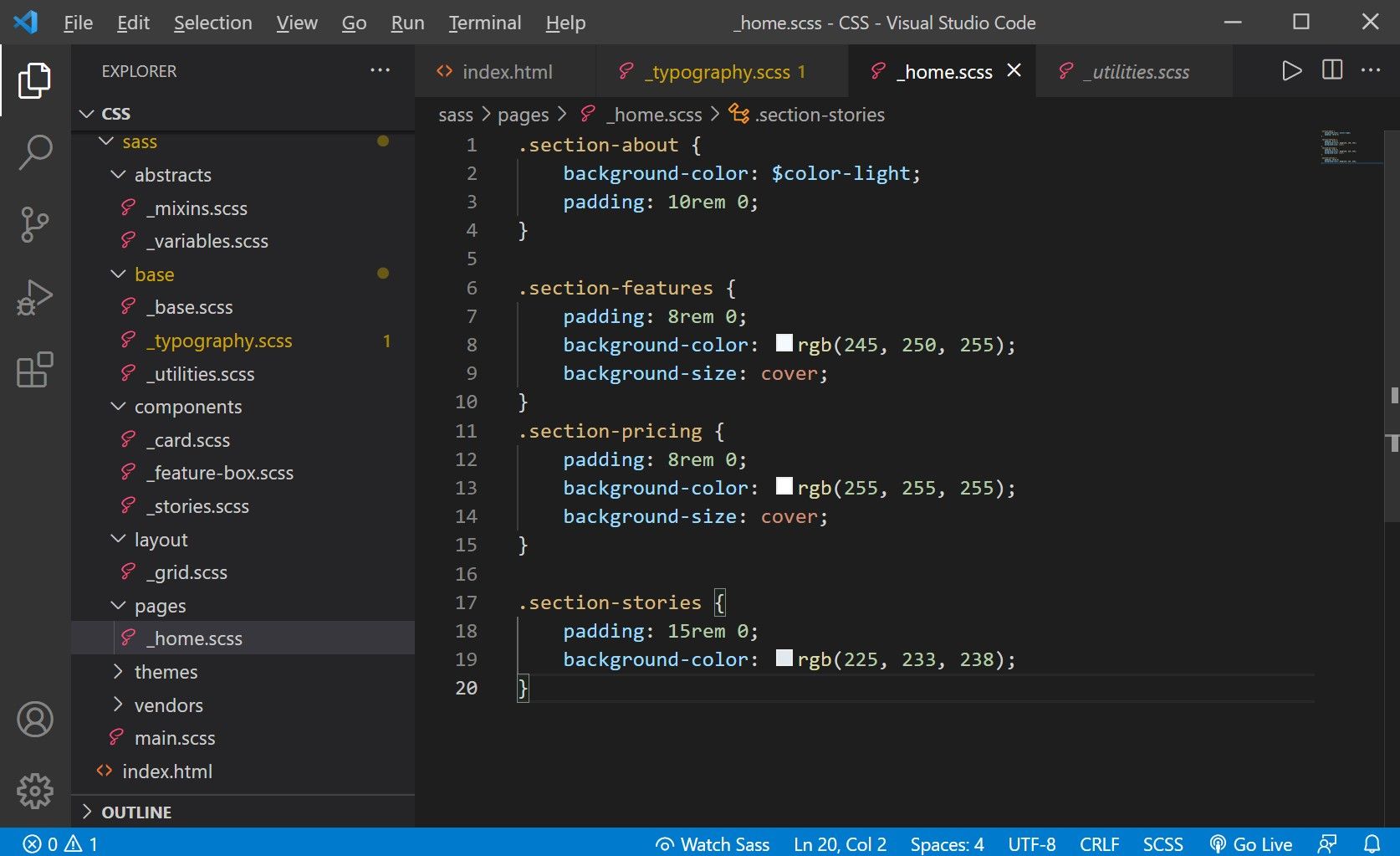Open the Source Control view

(34, 224)
